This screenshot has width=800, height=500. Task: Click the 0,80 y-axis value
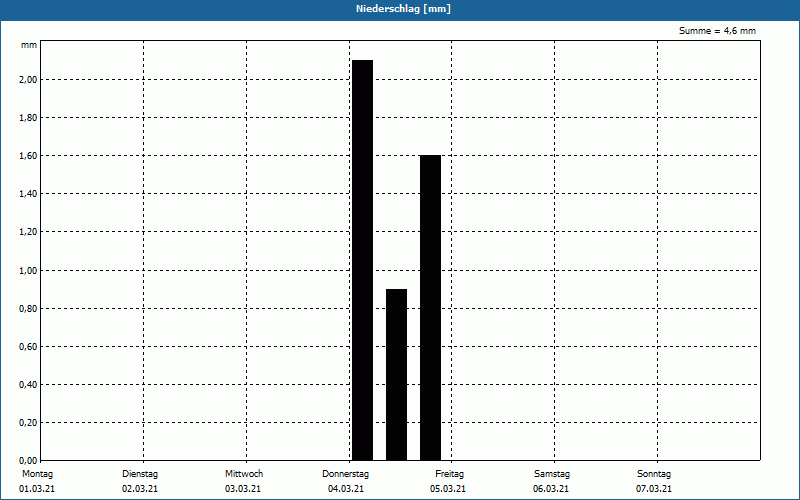[x=28, y=309]
